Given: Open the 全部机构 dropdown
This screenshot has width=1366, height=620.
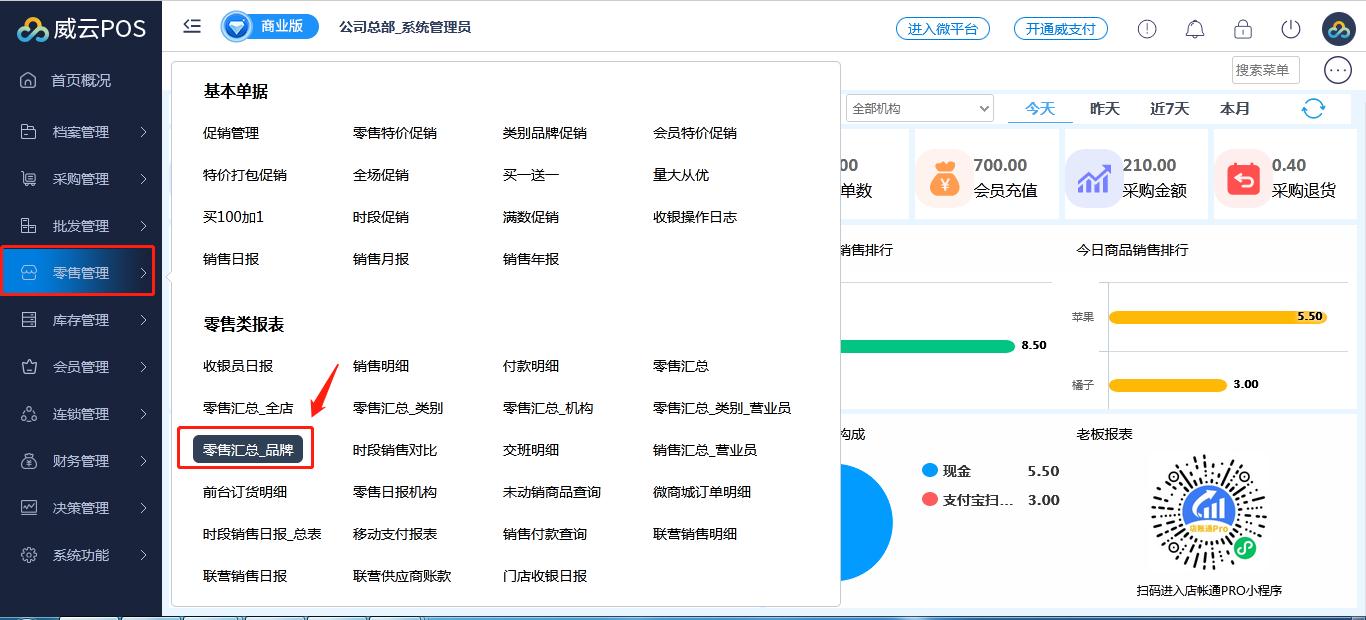Looking at the screenshot, I should [x=919, y=109].
